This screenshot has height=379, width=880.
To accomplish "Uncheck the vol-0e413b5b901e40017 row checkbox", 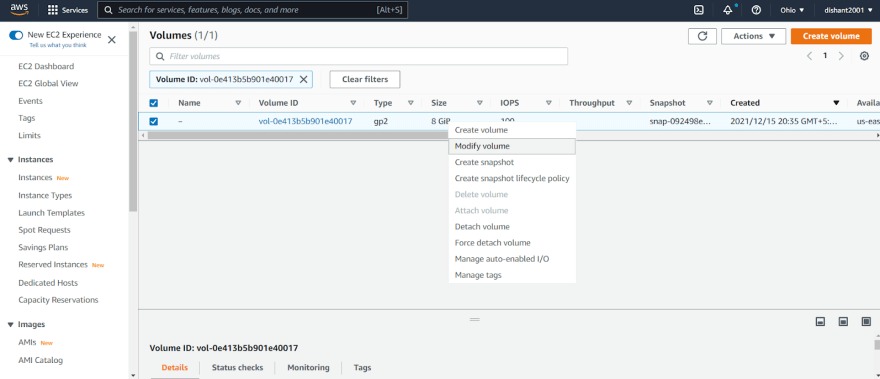I will tap(154, 121).
